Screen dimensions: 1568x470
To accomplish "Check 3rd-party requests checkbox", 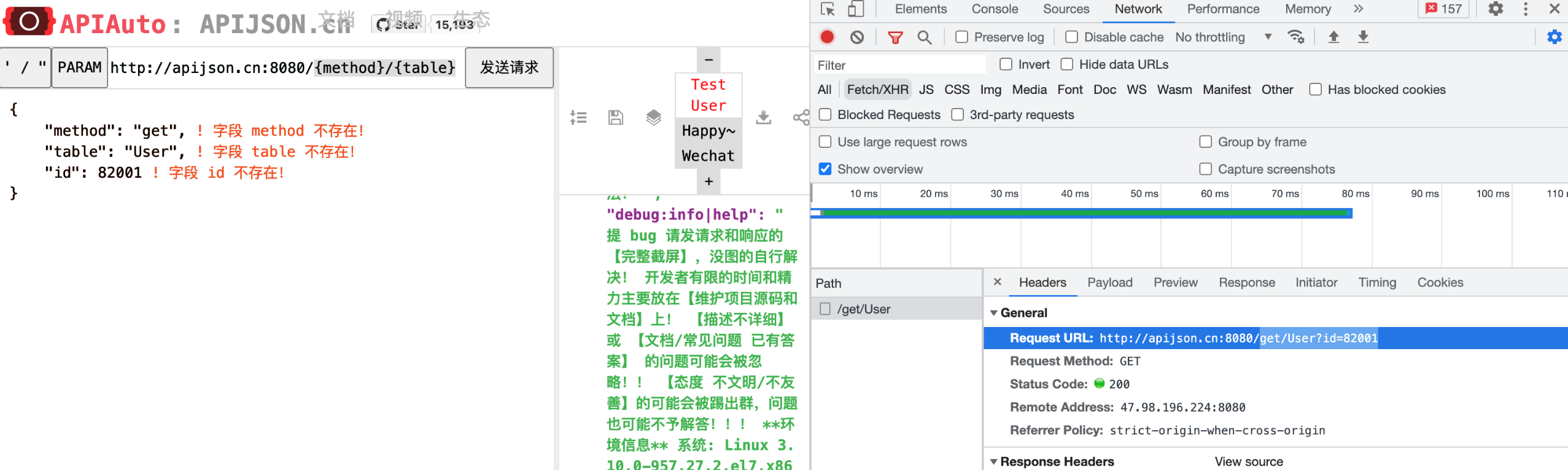I will 958,115.
